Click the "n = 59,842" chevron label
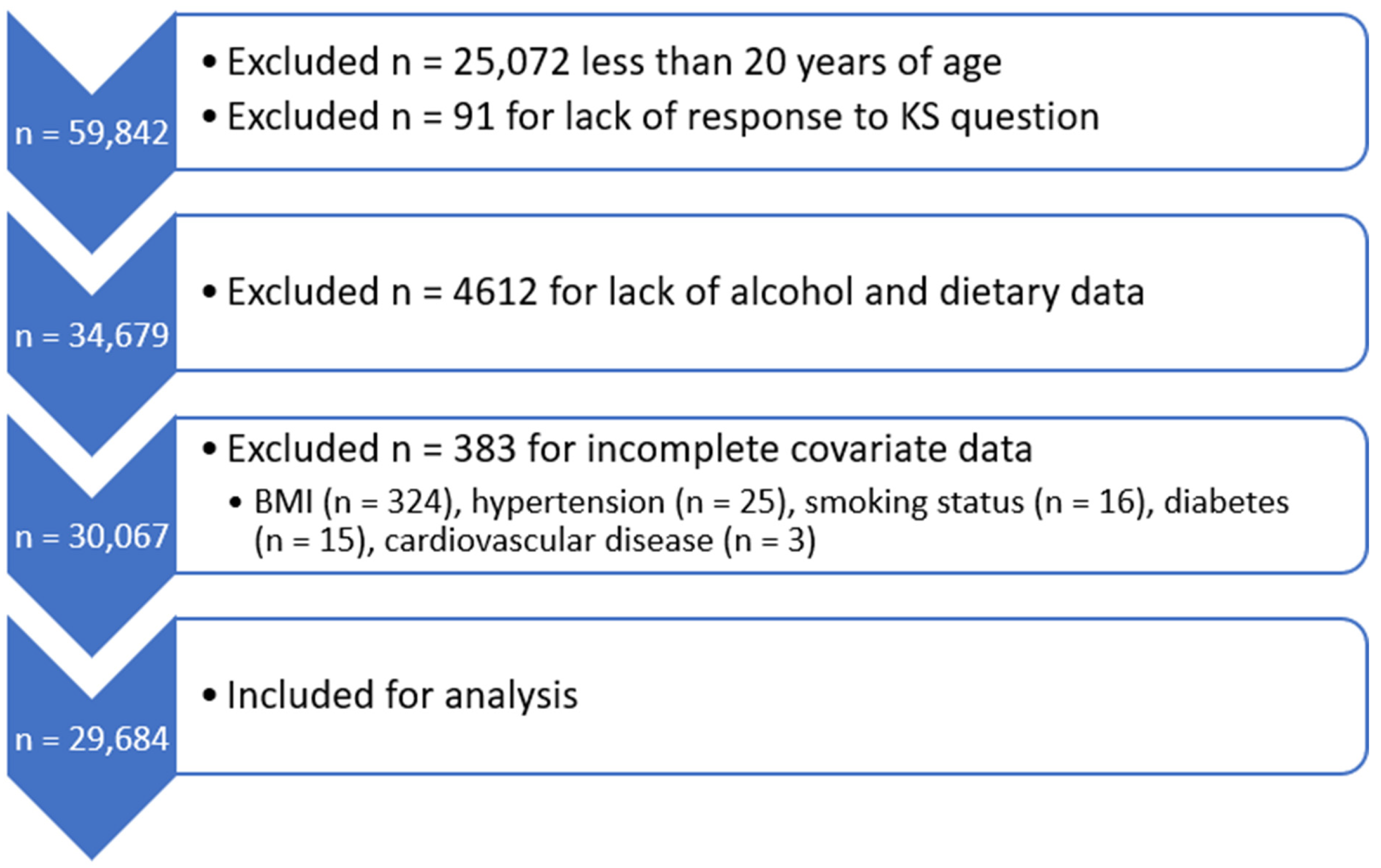Viewport: 1381px width, 868px height. (92, 133)
